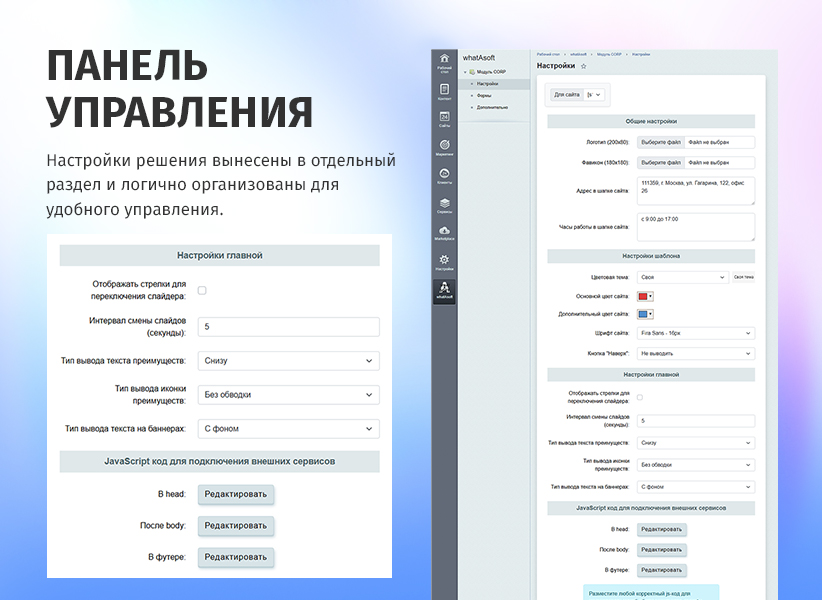The width and height of the screenshot is (822, 600).
Task: Click the Настройки gear icon in sidebar
Action: (x=444, y=258)
